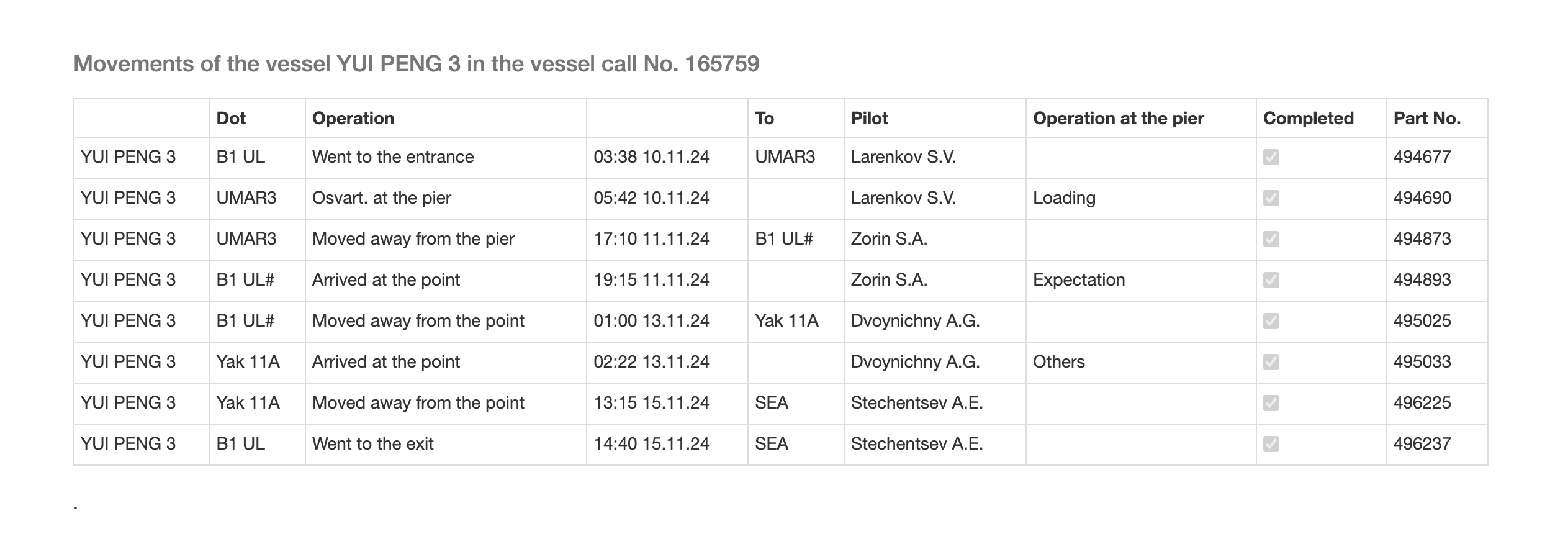Toggle Completed checkbox for part 494893
1568x539 pixels.
coord(1271,280)
